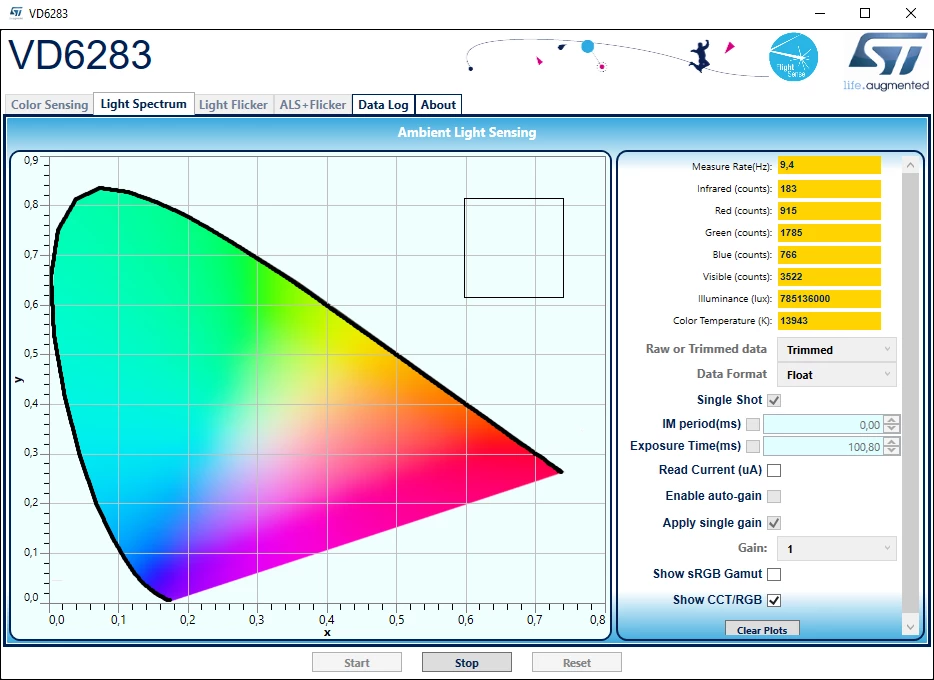The width and height of the screenshot is (934, 680).
Task: Click the jumping figure graphic in header
Action: [x=701, y=56]
